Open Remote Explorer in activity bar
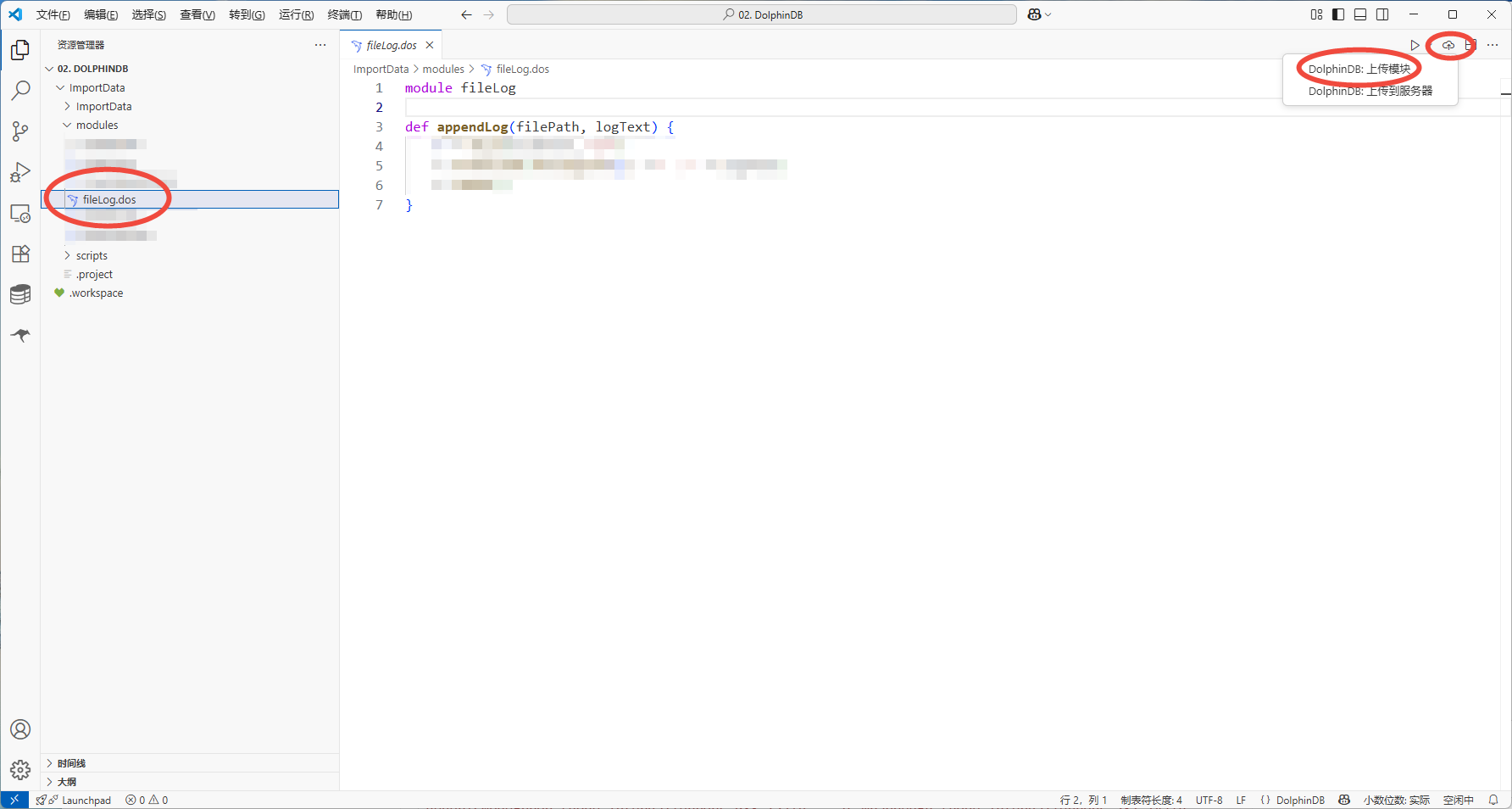Screen dimensions: 1512x809 [20, 214]
